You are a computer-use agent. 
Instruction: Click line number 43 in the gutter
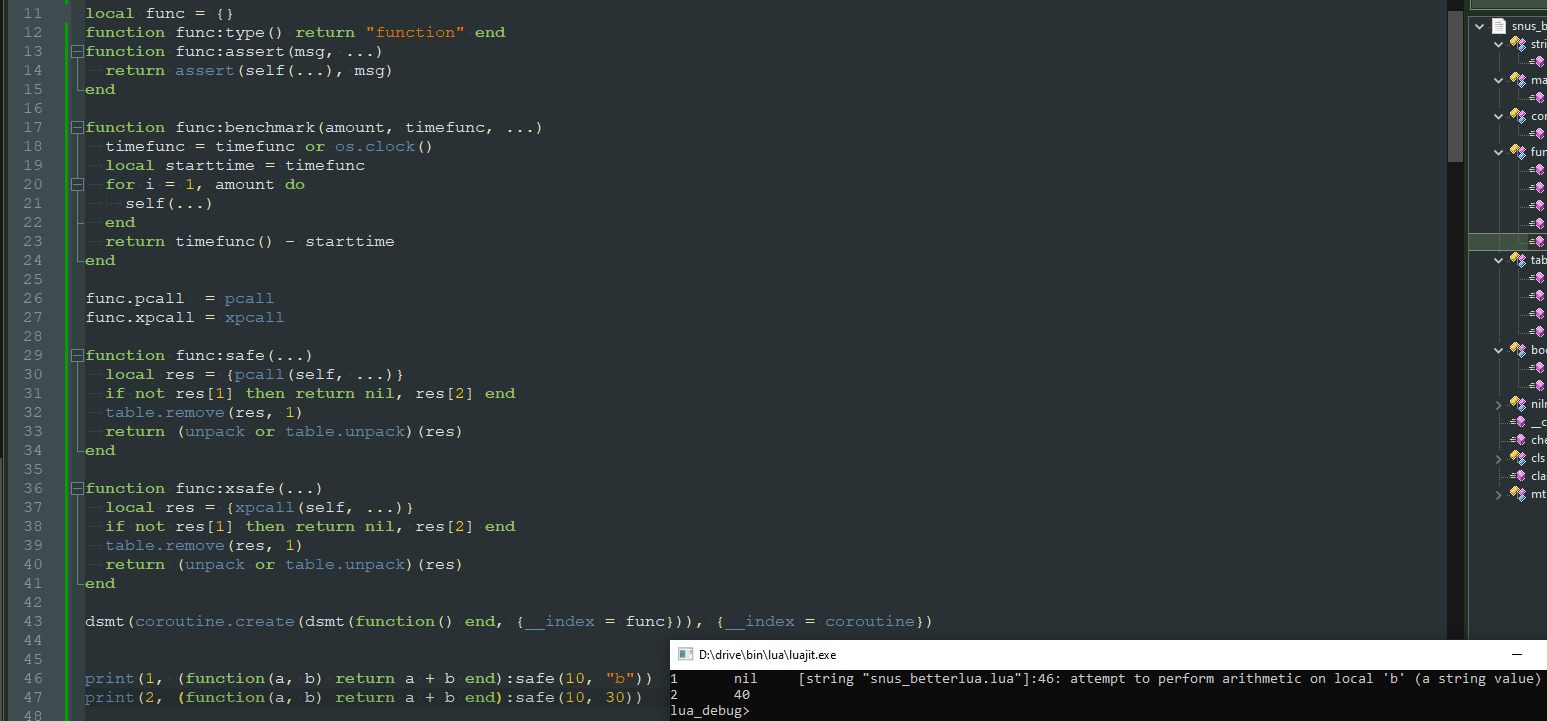[x=33, y=621]
